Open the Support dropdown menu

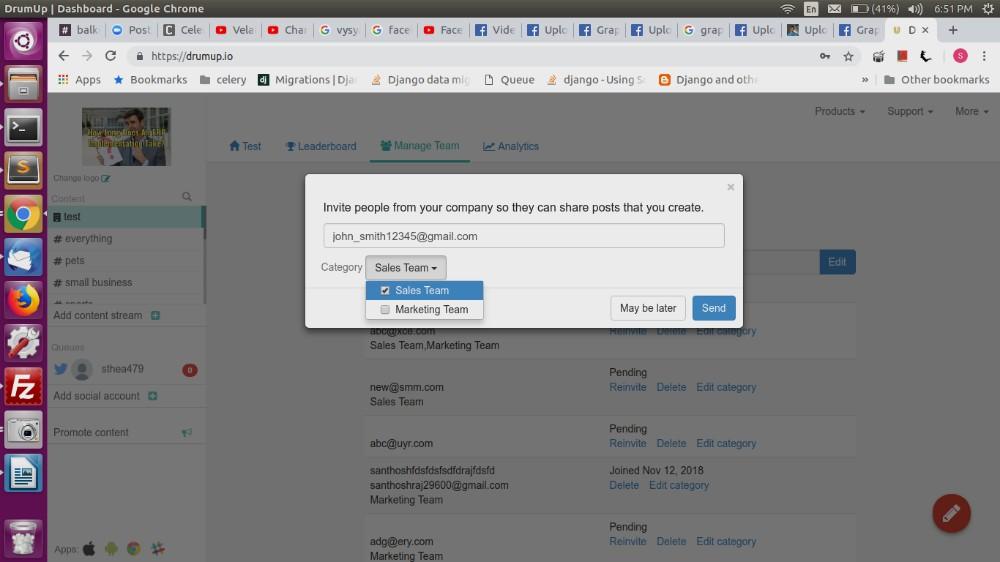point(910,111)
